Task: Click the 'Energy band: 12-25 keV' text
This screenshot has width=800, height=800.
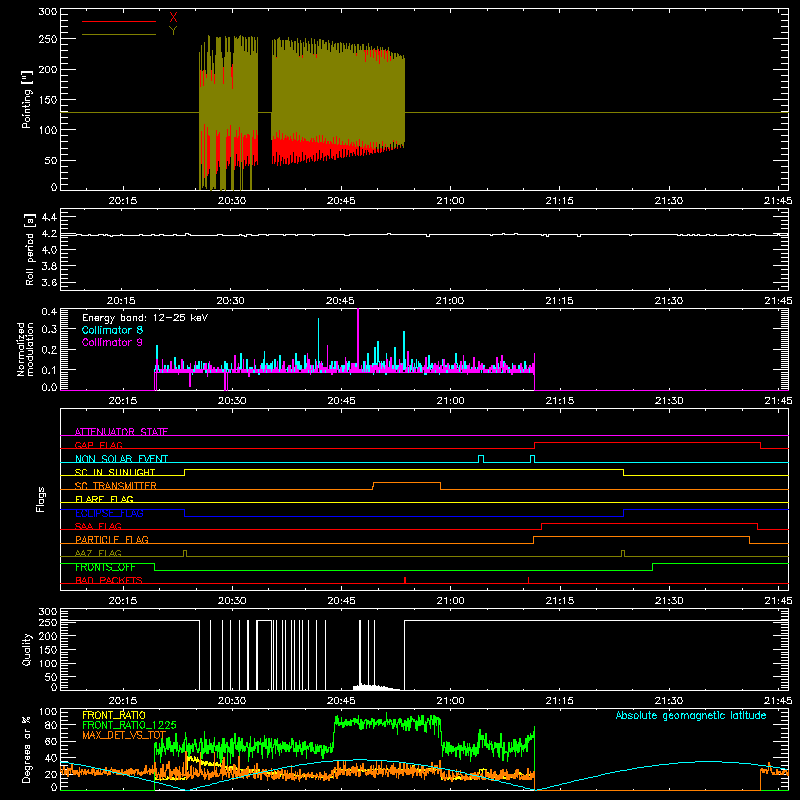Action: pyautogui.click(x=145, y=318)
